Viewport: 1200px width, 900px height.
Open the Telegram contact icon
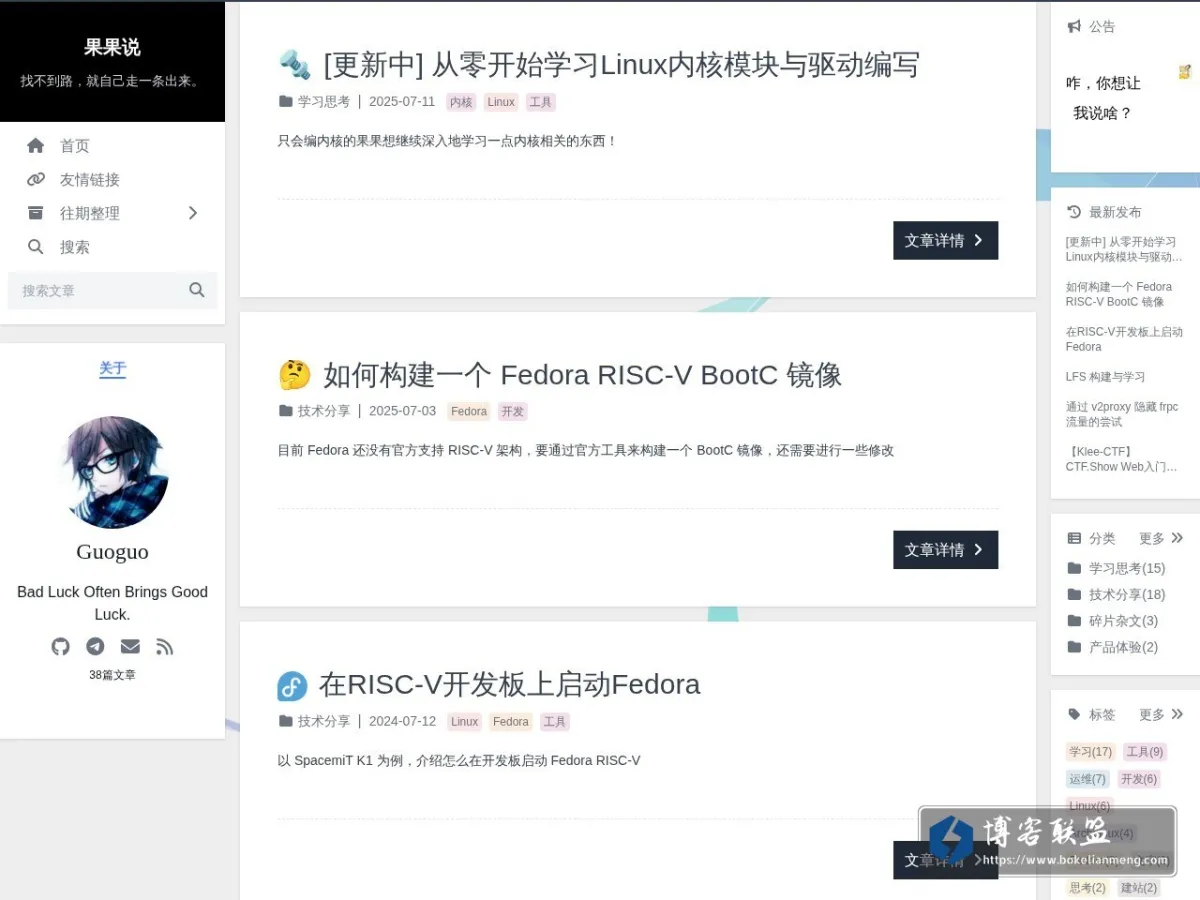tap(95, 646)
